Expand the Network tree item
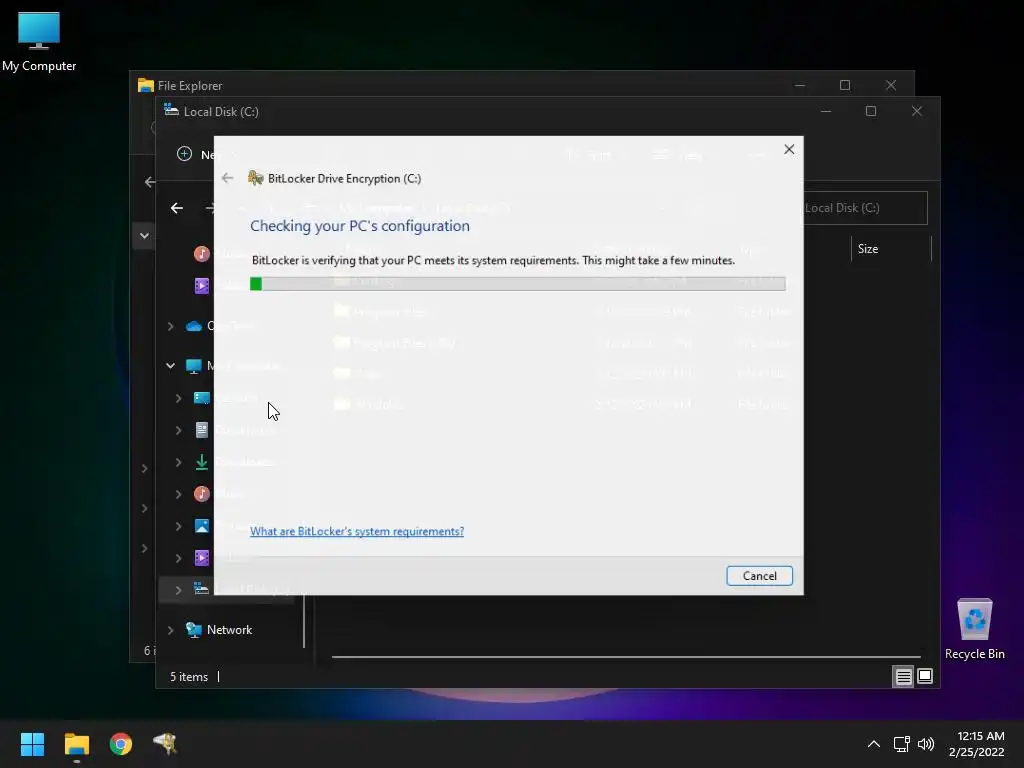 click(170, 630)
